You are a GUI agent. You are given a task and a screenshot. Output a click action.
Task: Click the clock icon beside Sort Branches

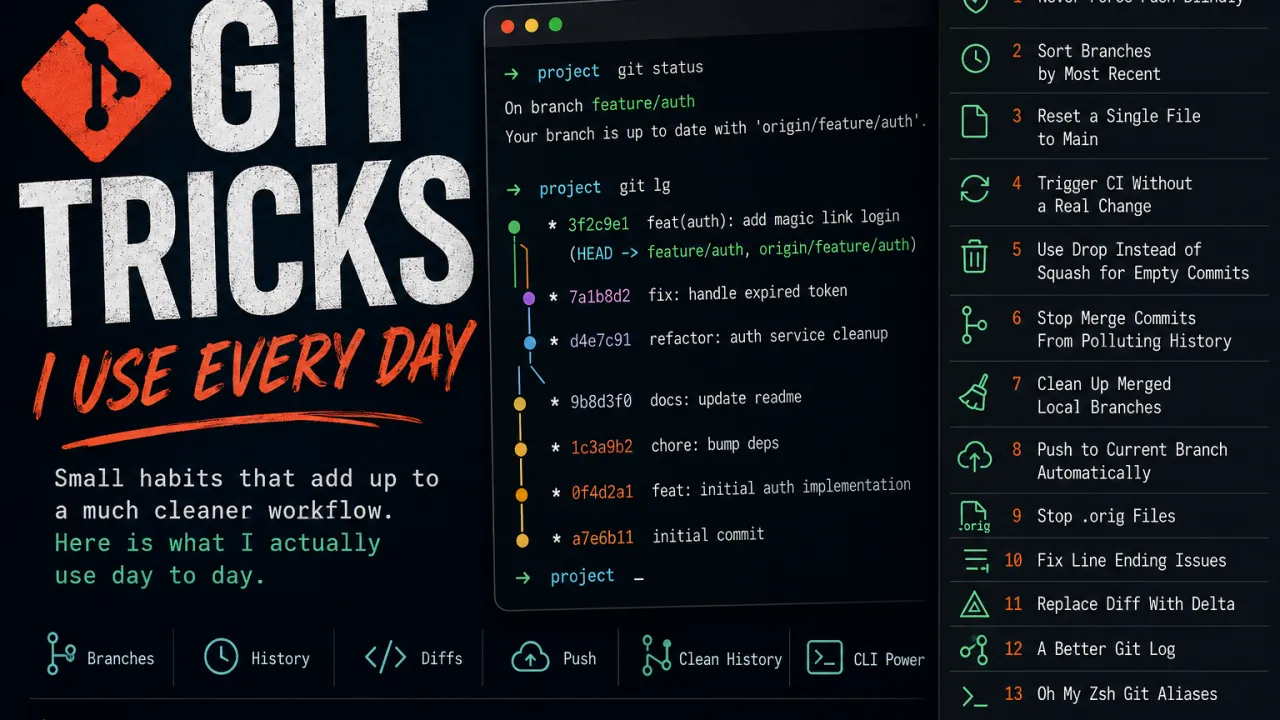[975, 59]
